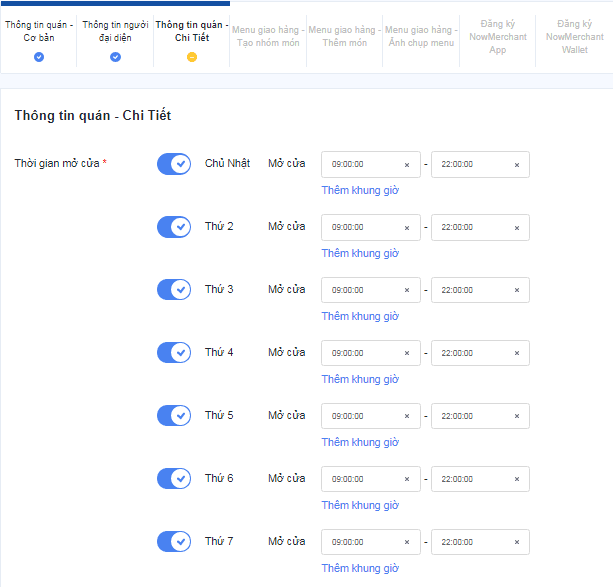Viewport: 613px width, 587px height.
Task: Select Thông tin quán - Chi Tiết step
Action: (192, 31)
